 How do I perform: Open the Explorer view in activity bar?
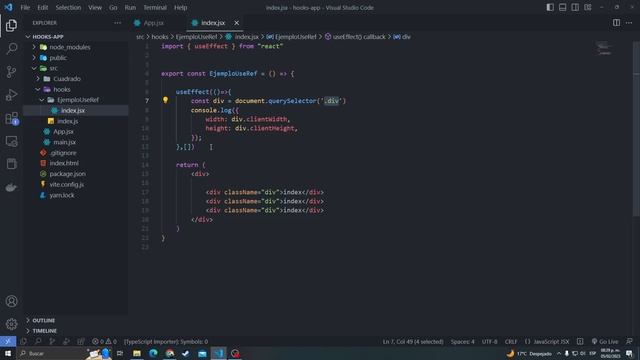tap(11, 25)
